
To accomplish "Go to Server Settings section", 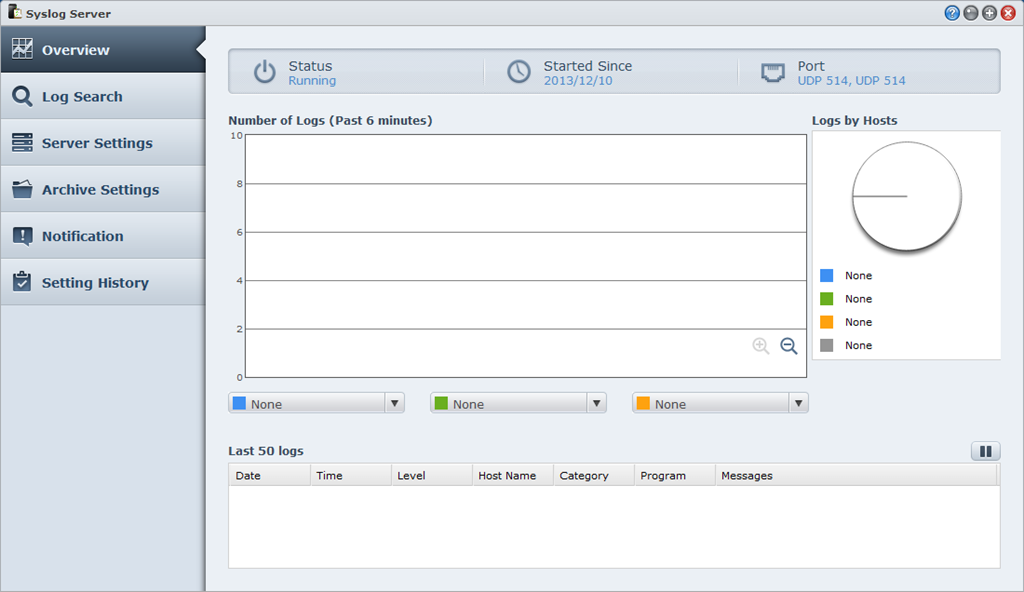I will click(x=97, y=143).
